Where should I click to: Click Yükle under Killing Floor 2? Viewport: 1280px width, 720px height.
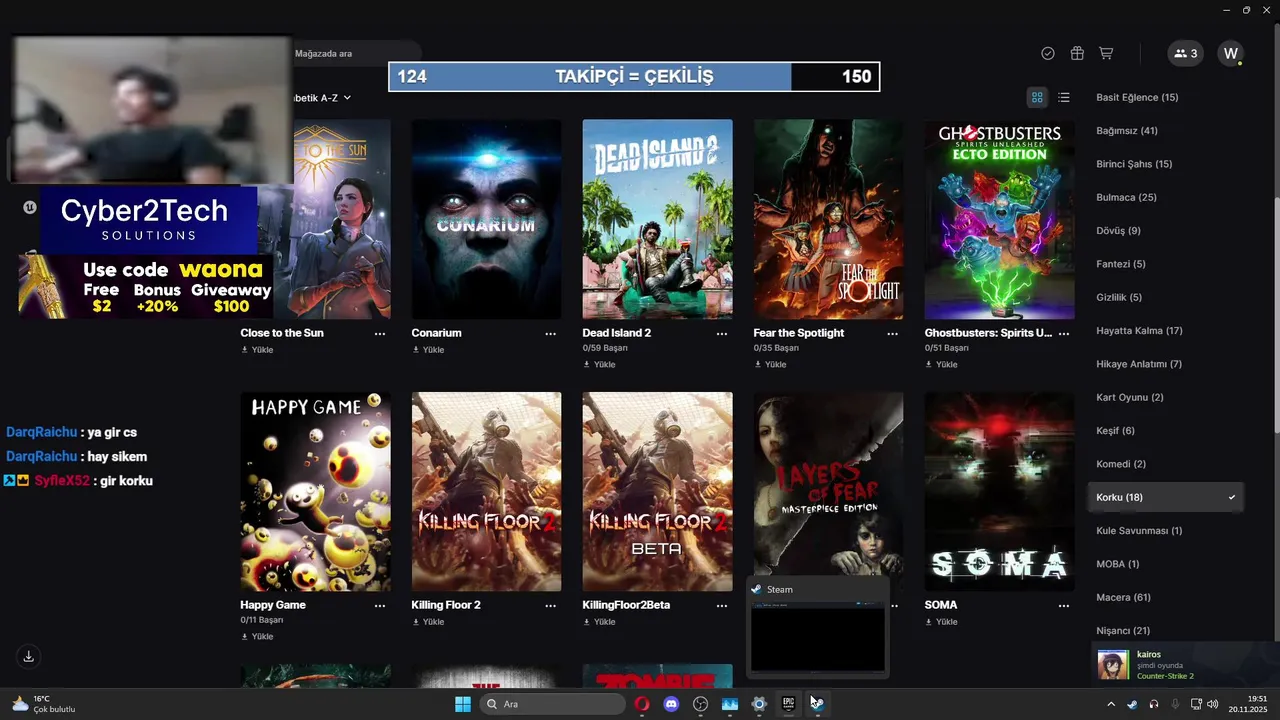(428, 622)
